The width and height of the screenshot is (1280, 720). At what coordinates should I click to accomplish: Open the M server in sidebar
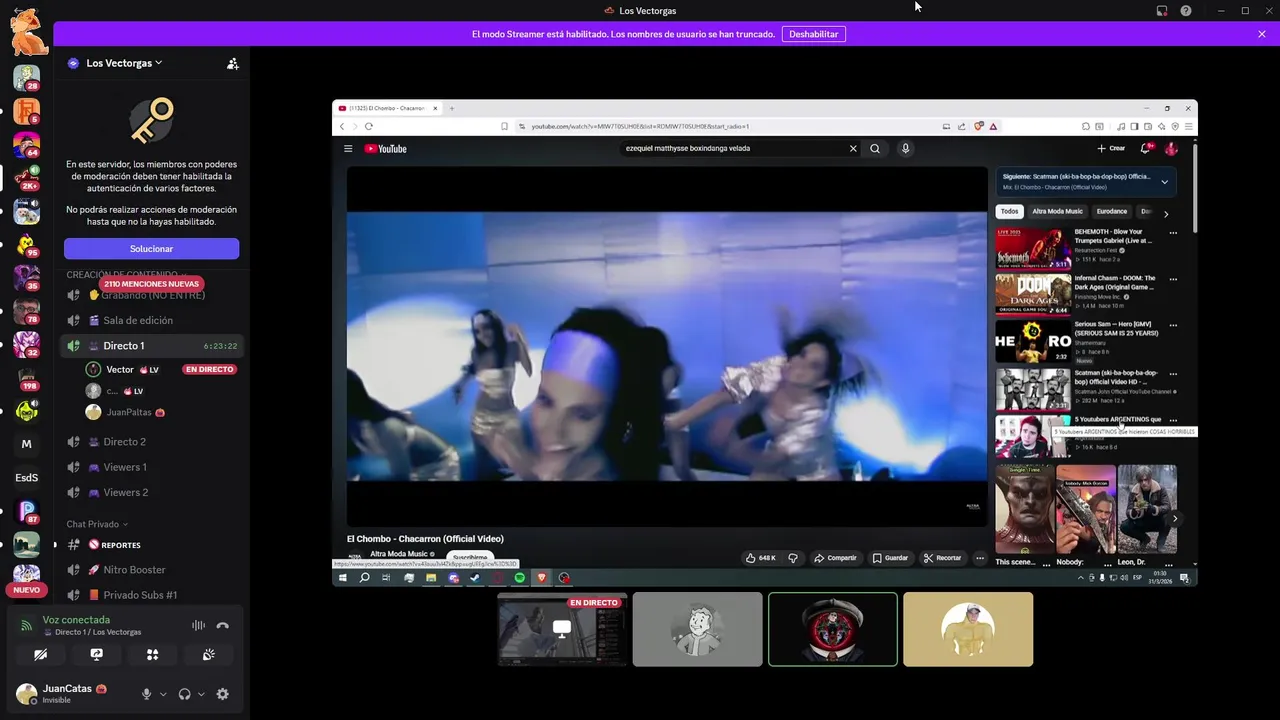click(x=27, y=444)
